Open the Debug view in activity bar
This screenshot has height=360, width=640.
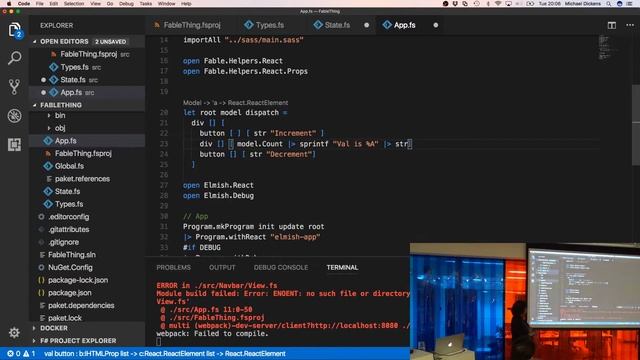[x=14, y=116]
